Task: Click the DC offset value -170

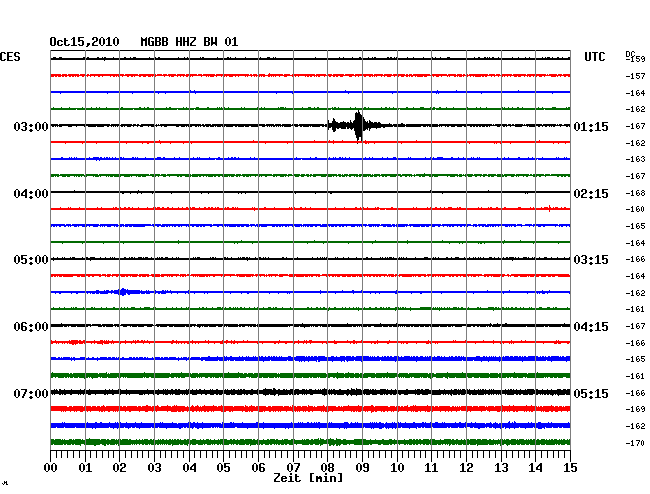Action: (x=635, y=443)
